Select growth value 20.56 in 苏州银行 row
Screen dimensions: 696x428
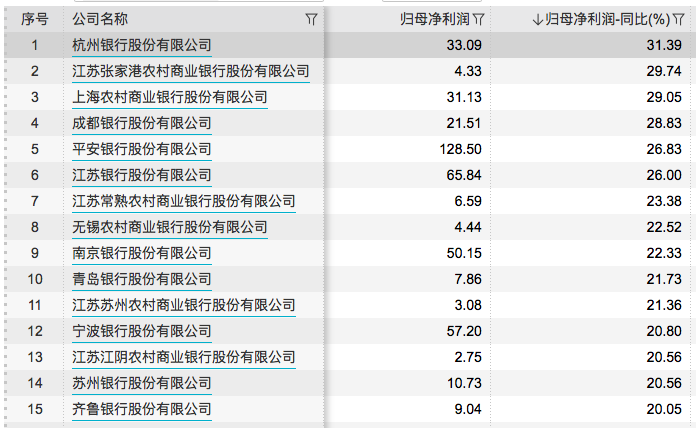(x=664, y=383)
